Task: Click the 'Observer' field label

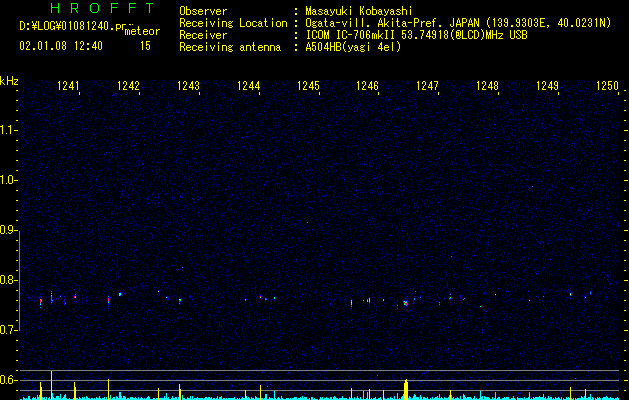Action: tap(203, 11)
